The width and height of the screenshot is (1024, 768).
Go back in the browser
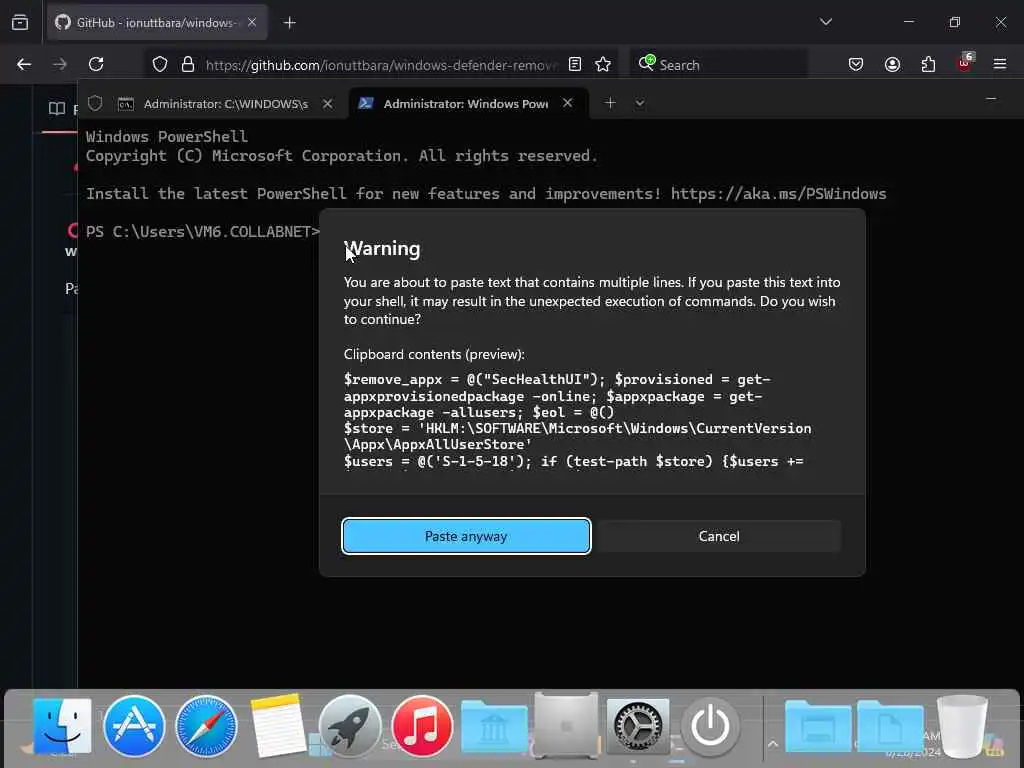24,64
